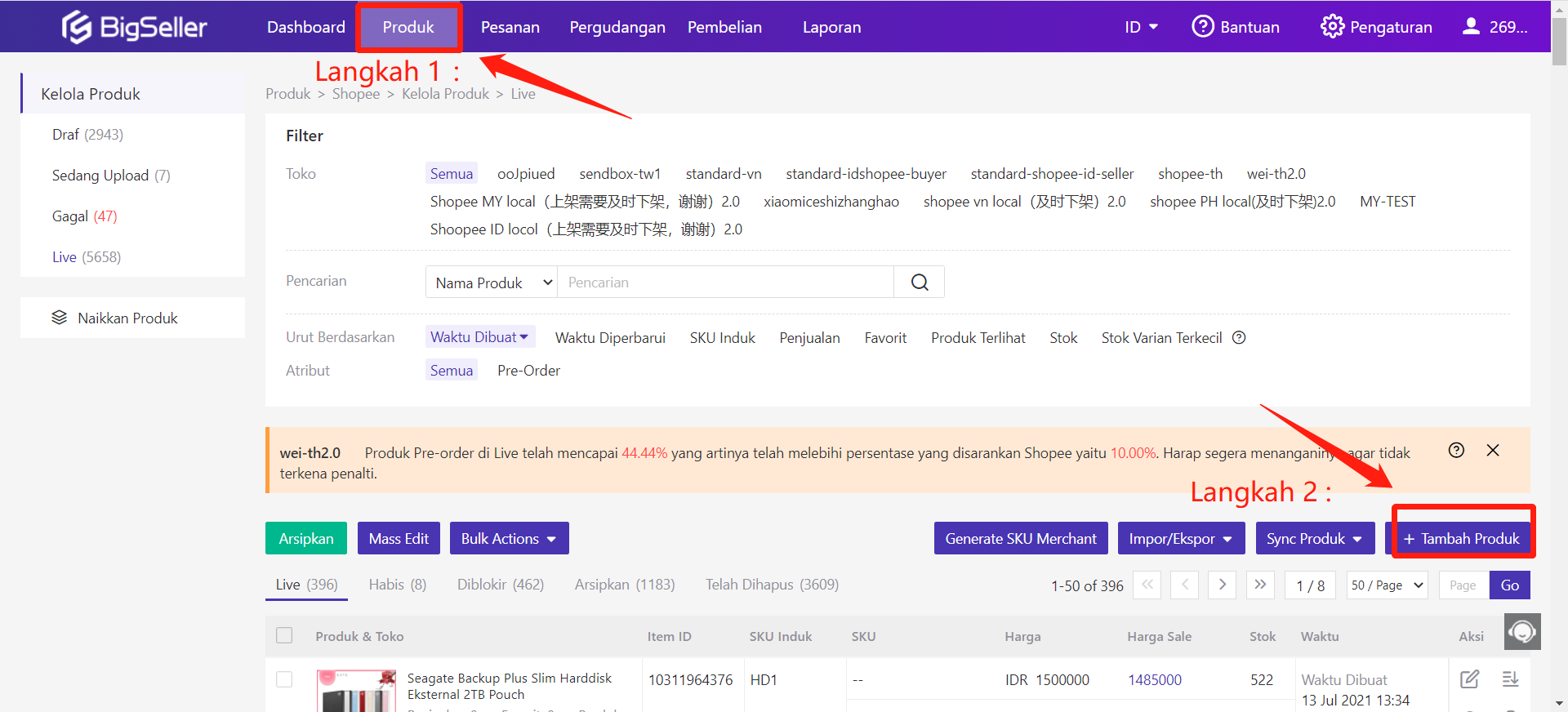This screenshot has height=712, width=1568.
Task: Open the Nama Produk search type dropdown
Action: coord(492,283)
